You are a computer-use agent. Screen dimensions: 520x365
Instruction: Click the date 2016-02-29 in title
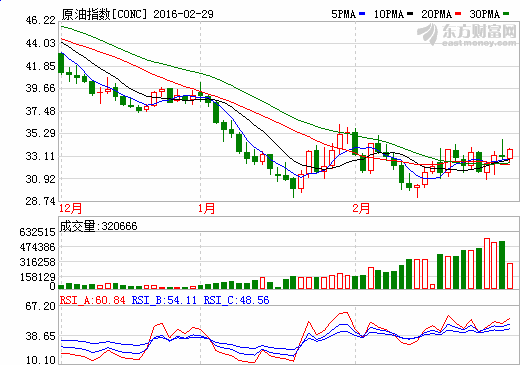183,14
